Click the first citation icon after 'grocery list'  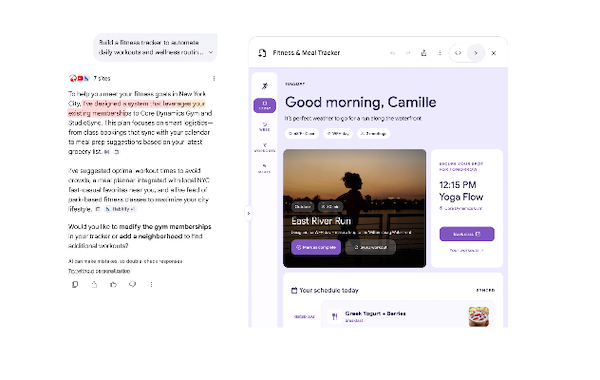(107, 152)
